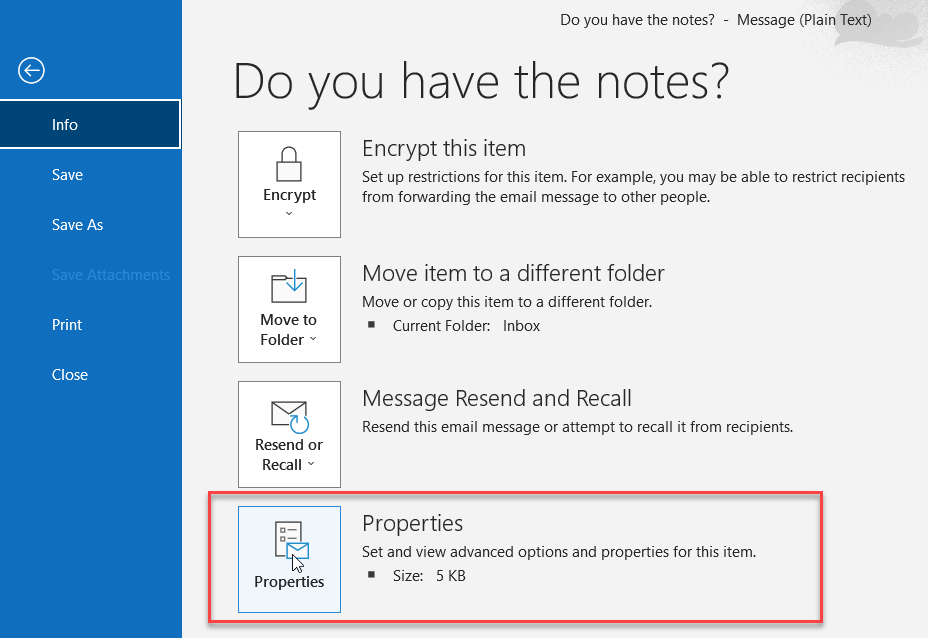This screenshot has height=638, width=928.
Task: Click the "Encrypt this item" heading
Action: [443, 149]
